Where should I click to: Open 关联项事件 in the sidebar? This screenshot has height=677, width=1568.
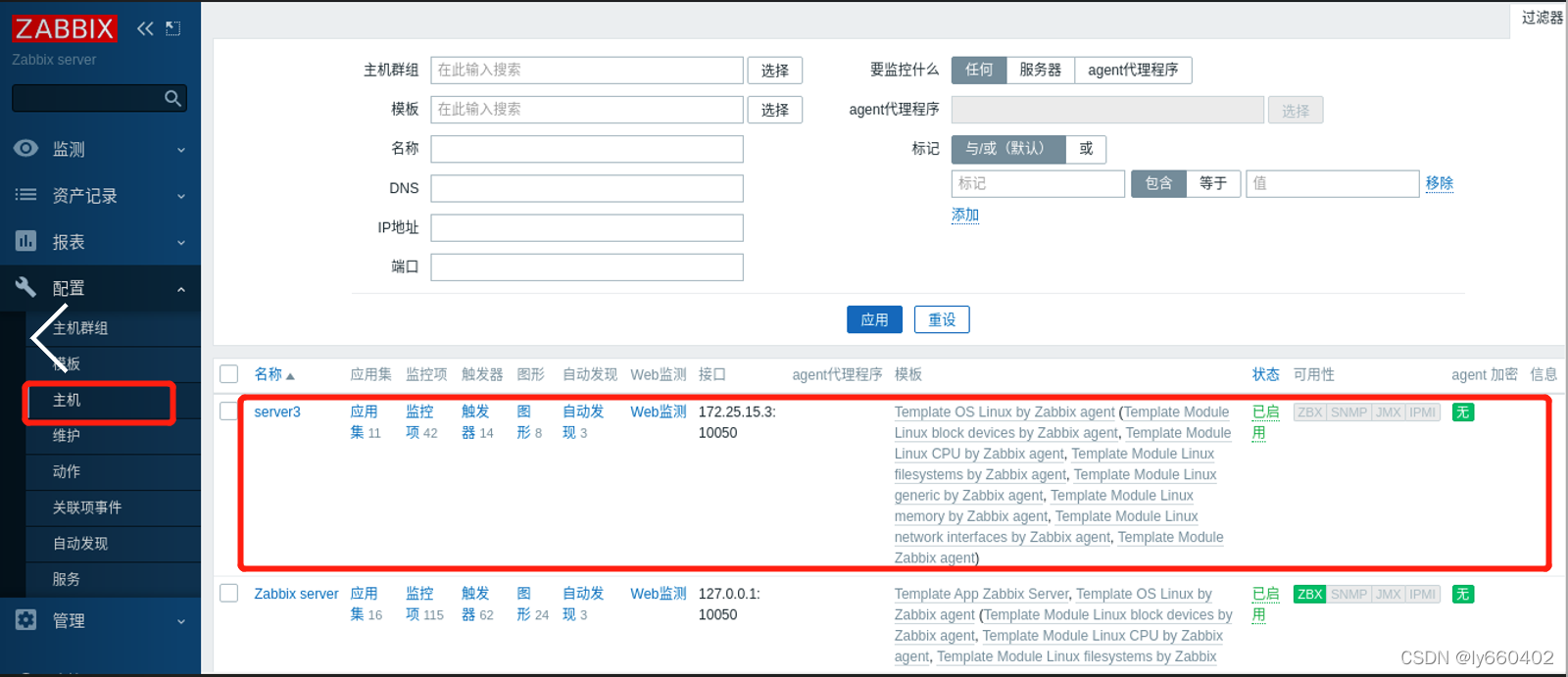click(x=87, y=508)
